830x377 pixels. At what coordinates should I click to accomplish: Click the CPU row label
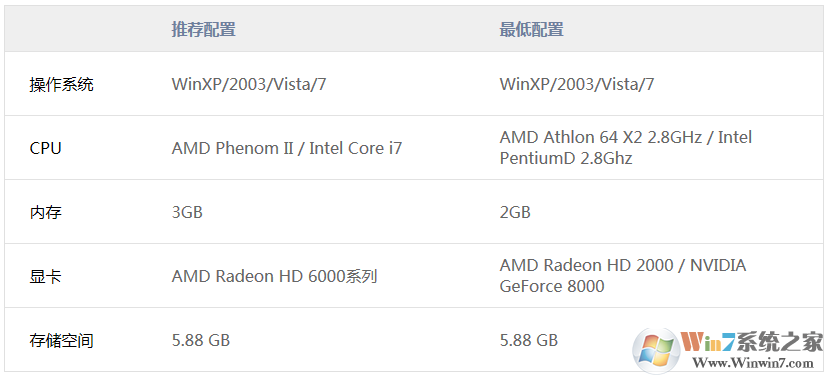(x=46, y=148)
